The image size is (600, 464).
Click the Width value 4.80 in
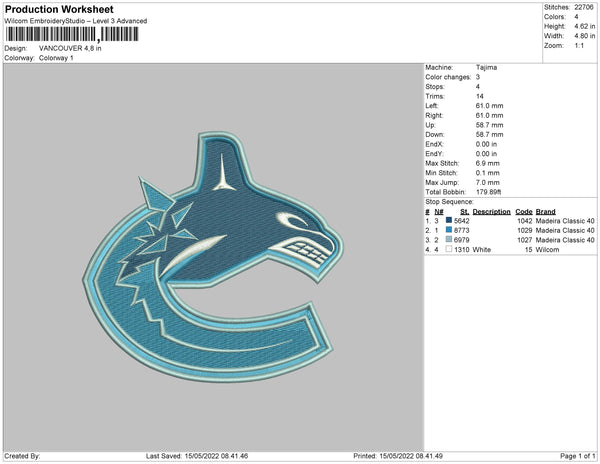point(584,36)
